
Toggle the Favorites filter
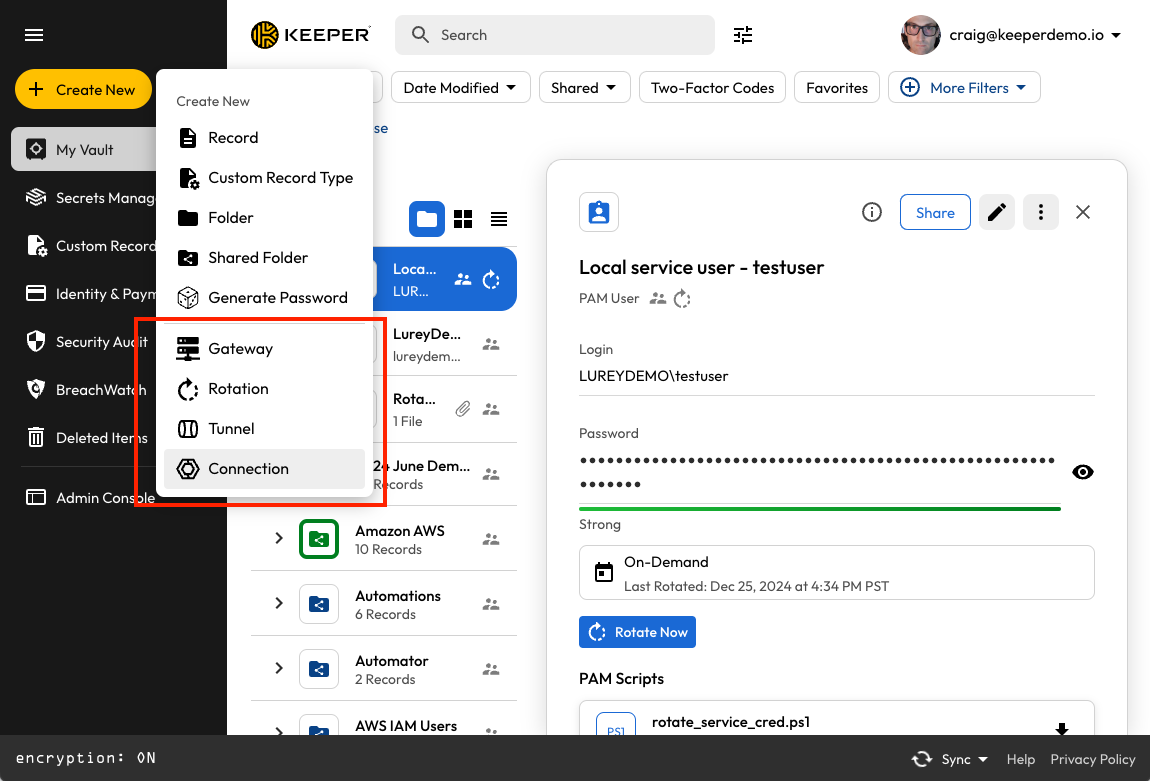pos(837,88)
